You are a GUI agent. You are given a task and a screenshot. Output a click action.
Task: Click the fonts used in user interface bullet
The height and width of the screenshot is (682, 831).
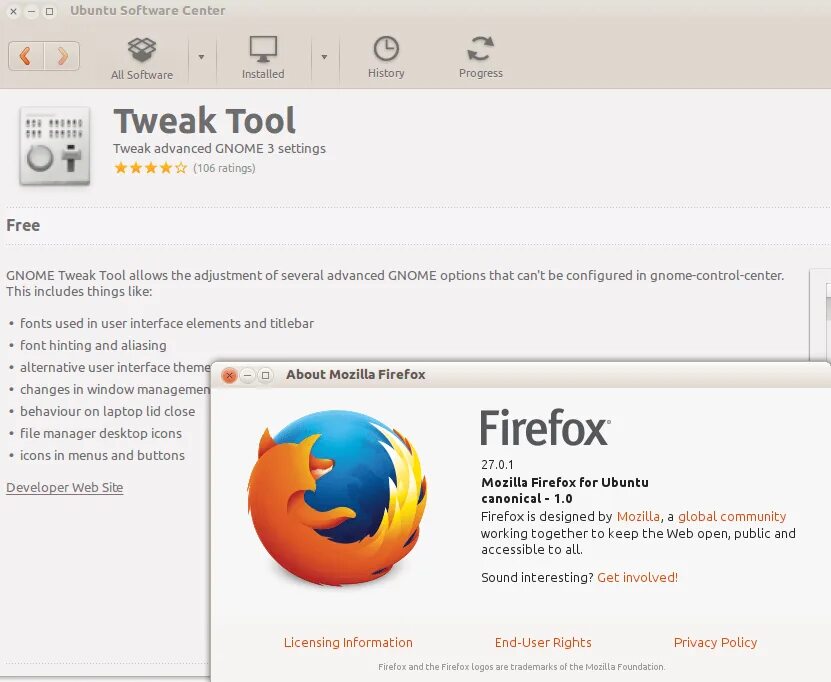tap(167, 323)
